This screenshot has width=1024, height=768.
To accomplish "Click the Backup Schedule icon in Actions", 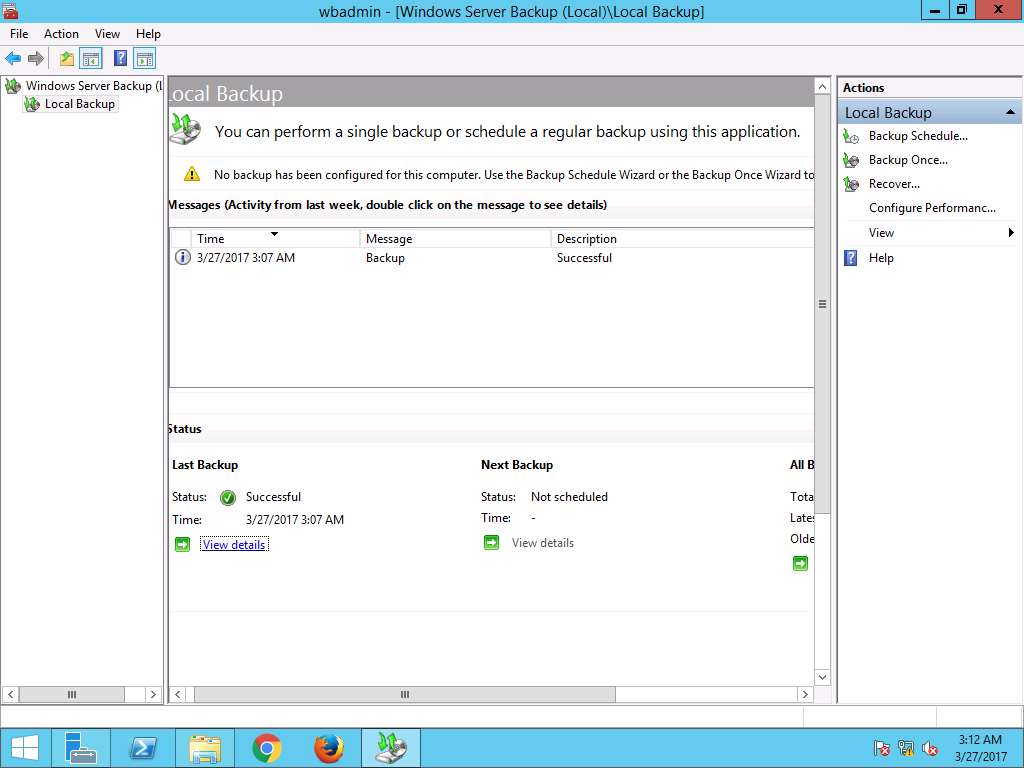I will click(x=851, y=136).
